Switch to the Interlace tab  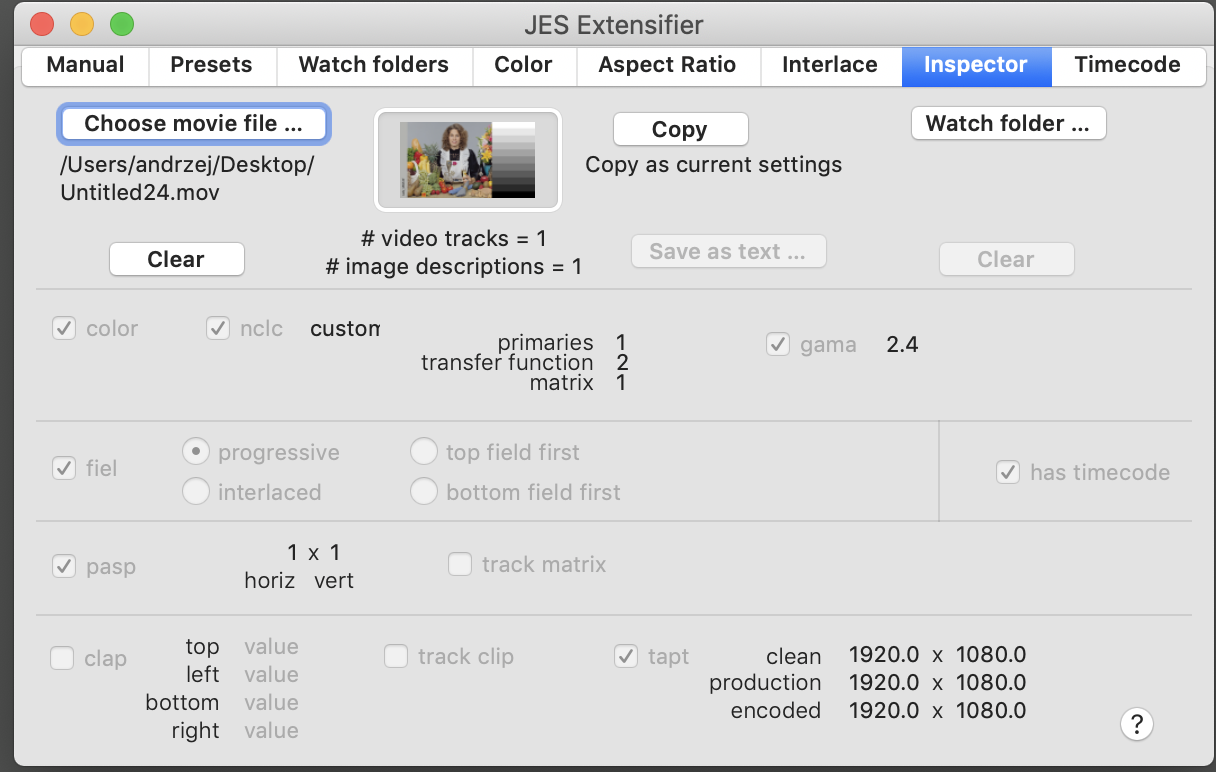(830, 65)
